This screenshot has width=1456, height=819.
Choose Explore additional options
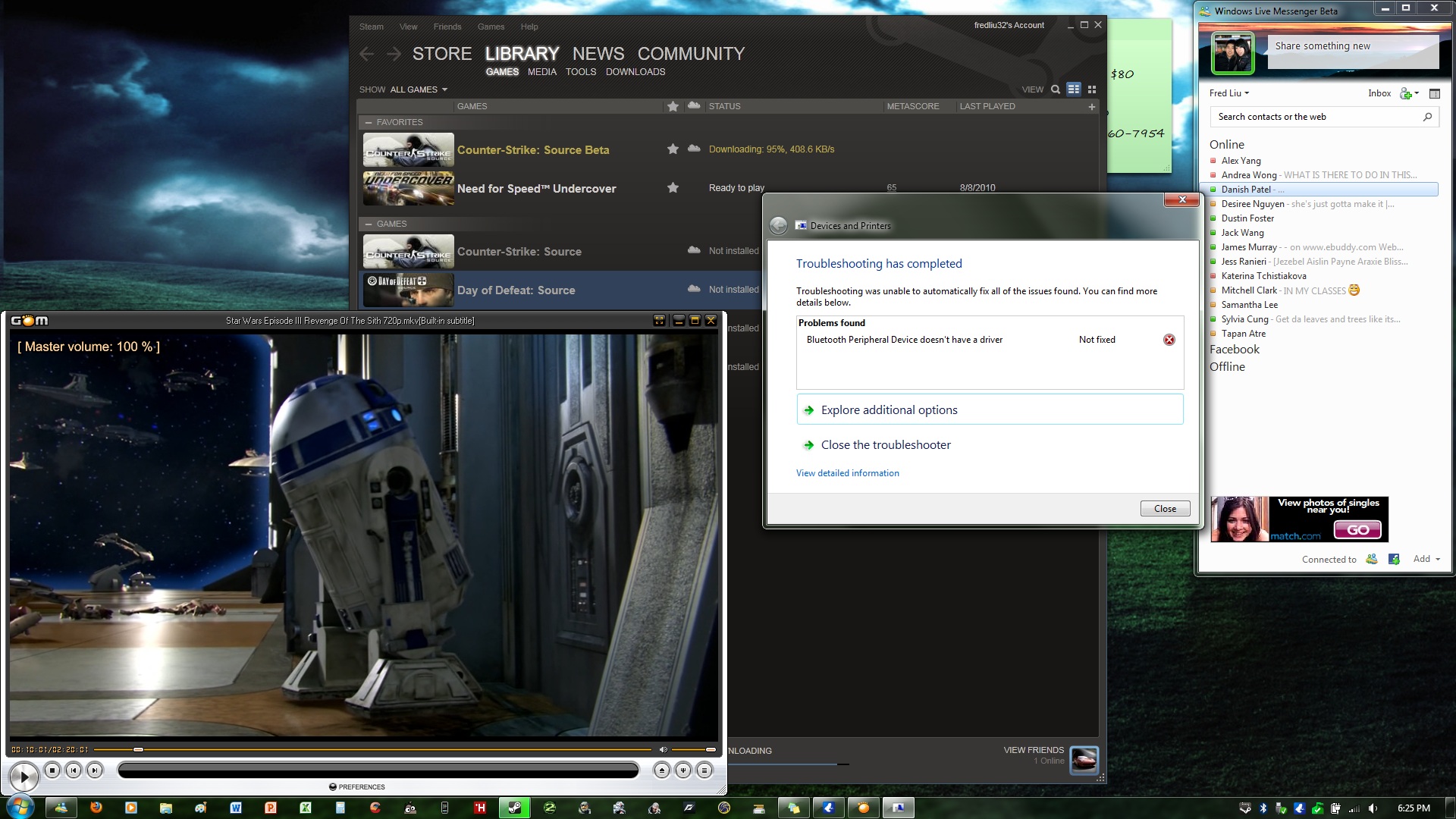pyautogui.click(x=990, y=409)
